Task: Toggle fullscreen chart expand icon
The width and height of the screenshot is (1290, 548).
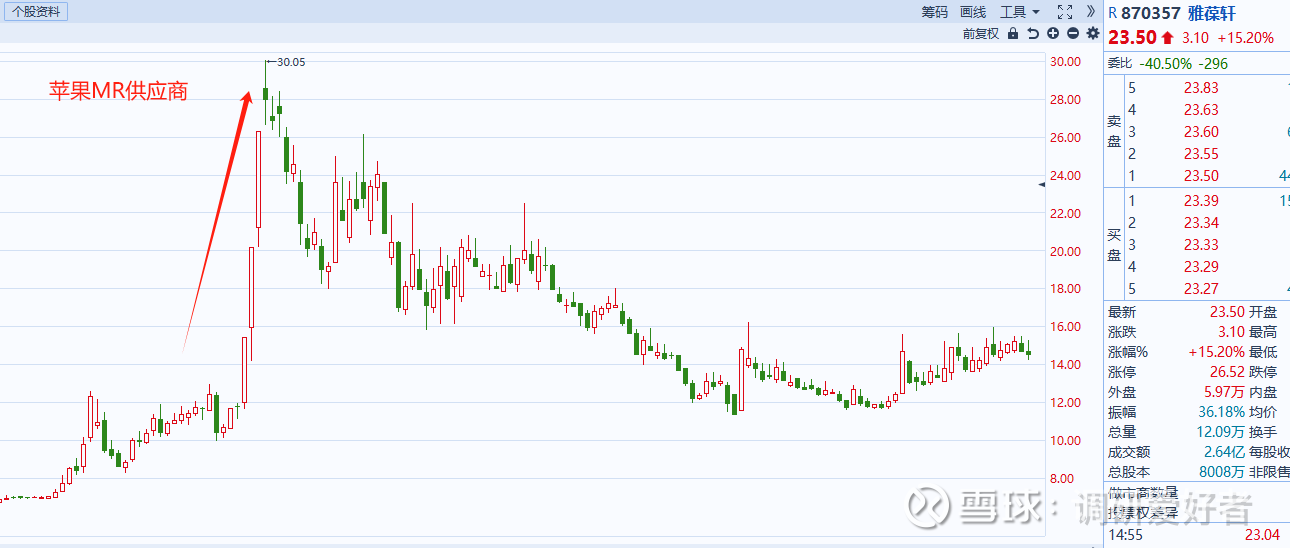Action: click(x=1065, y=12)
